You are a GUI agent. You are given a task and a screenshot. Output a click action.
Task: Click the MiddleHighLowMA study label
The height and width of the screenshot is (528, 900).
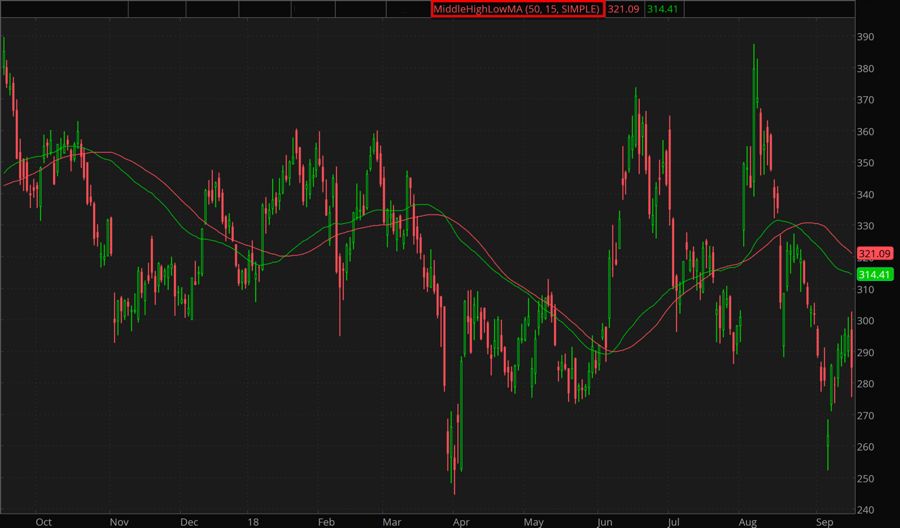click(x=517, y=9)
